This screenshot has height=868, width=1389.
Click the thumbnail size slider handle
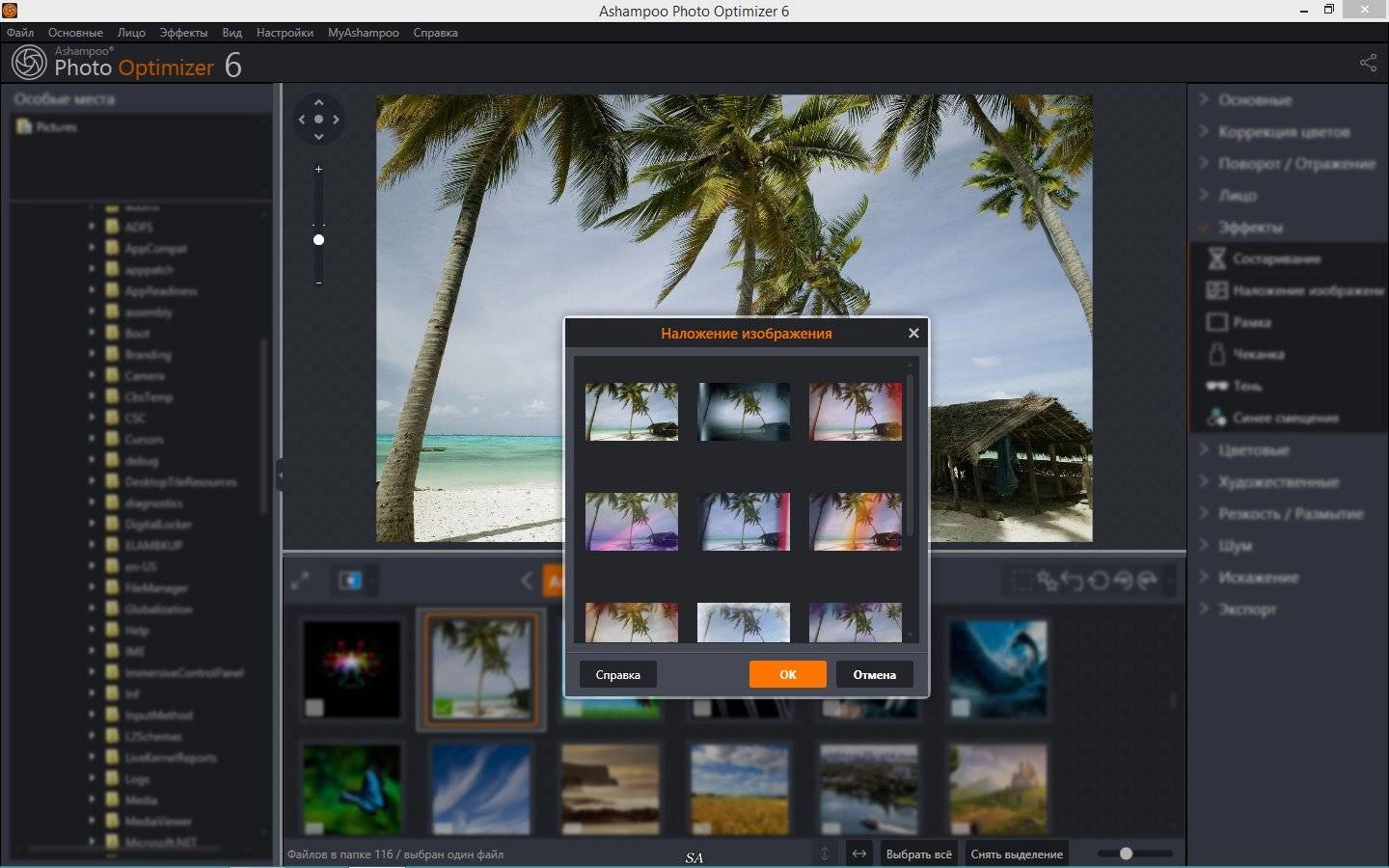click(1126, 854)
